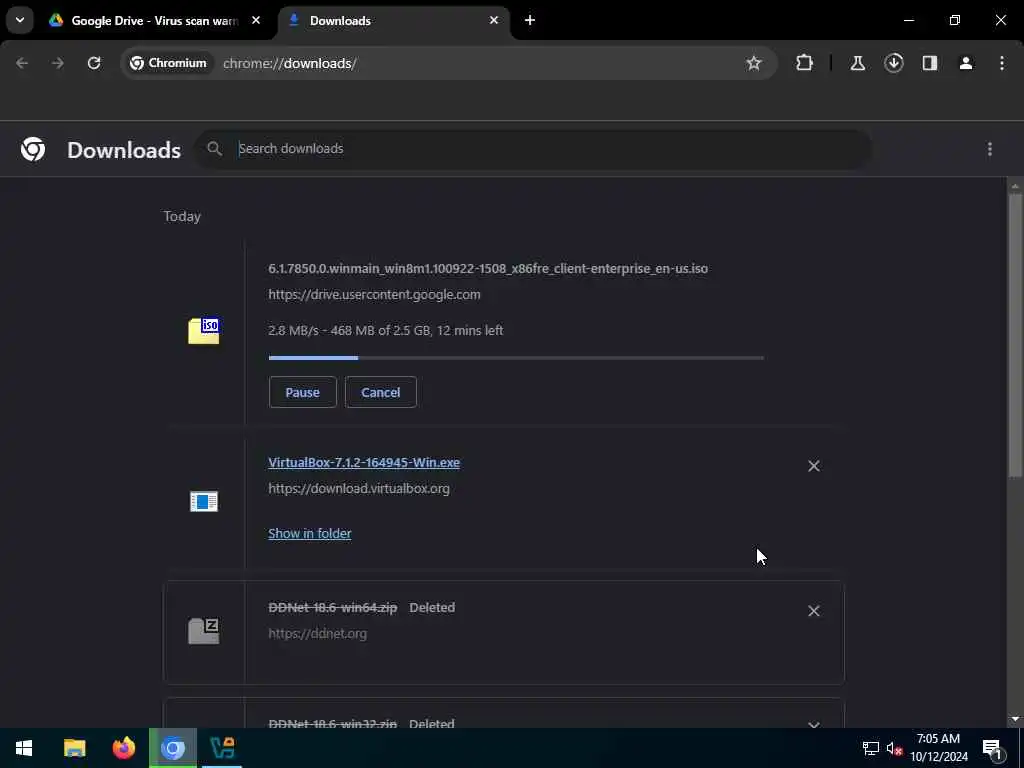This screenshot has height=768, width=1024.
Task: Open the Chrome Labs flask icon
Action: [x=857, y=63]
